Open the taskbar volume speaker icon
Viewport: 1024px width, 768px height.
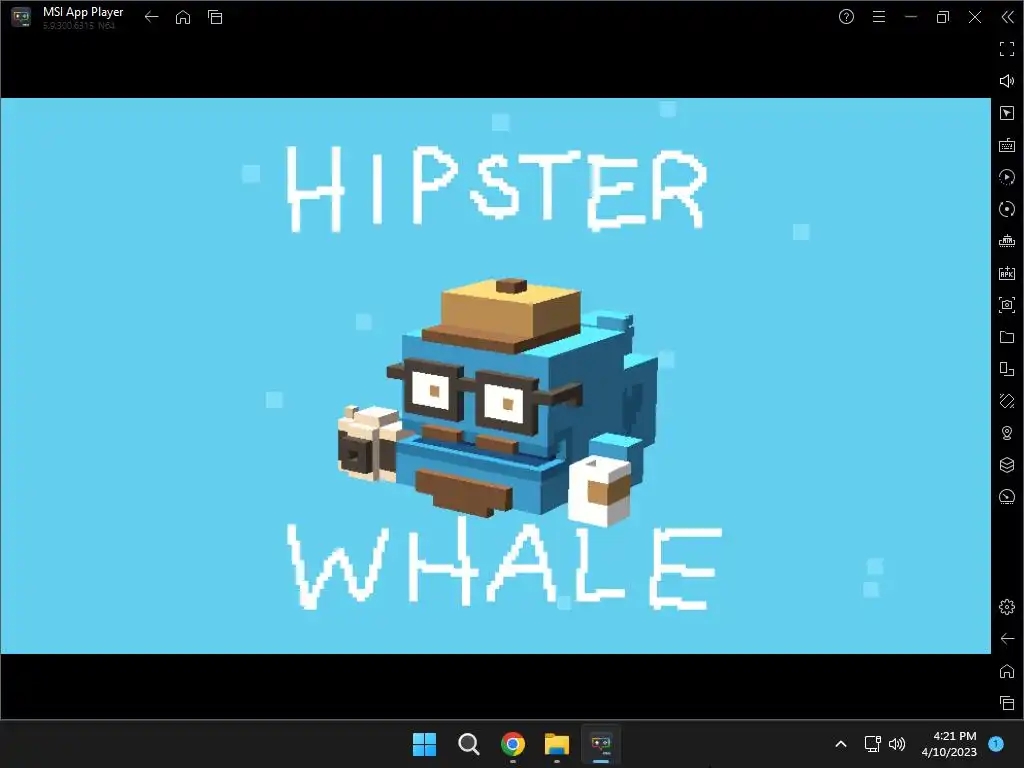point(897,744)
